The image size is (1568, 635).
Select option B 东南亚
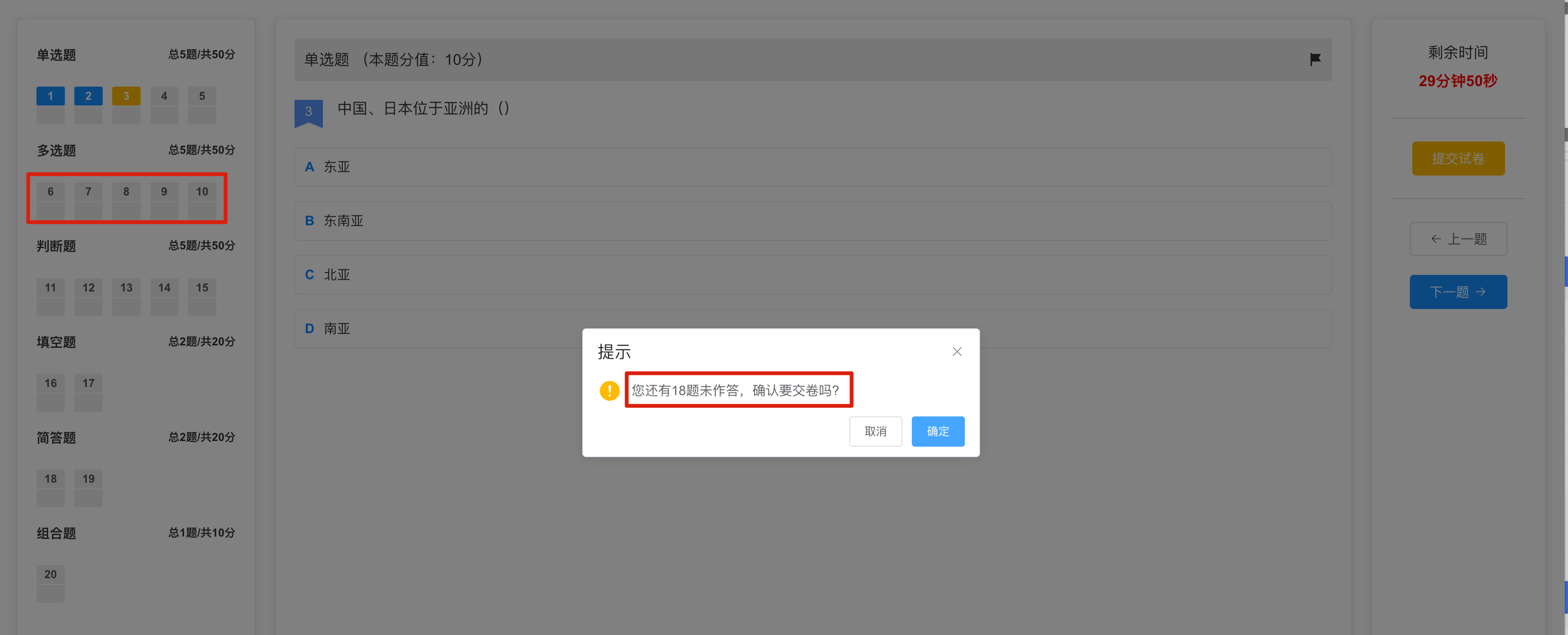point(813,221)
